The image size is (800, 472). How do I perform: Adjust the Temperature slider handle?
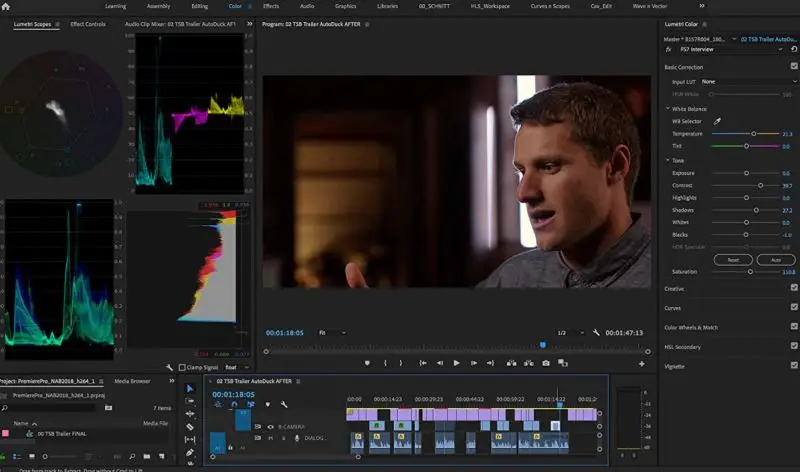tap(754, 134)
